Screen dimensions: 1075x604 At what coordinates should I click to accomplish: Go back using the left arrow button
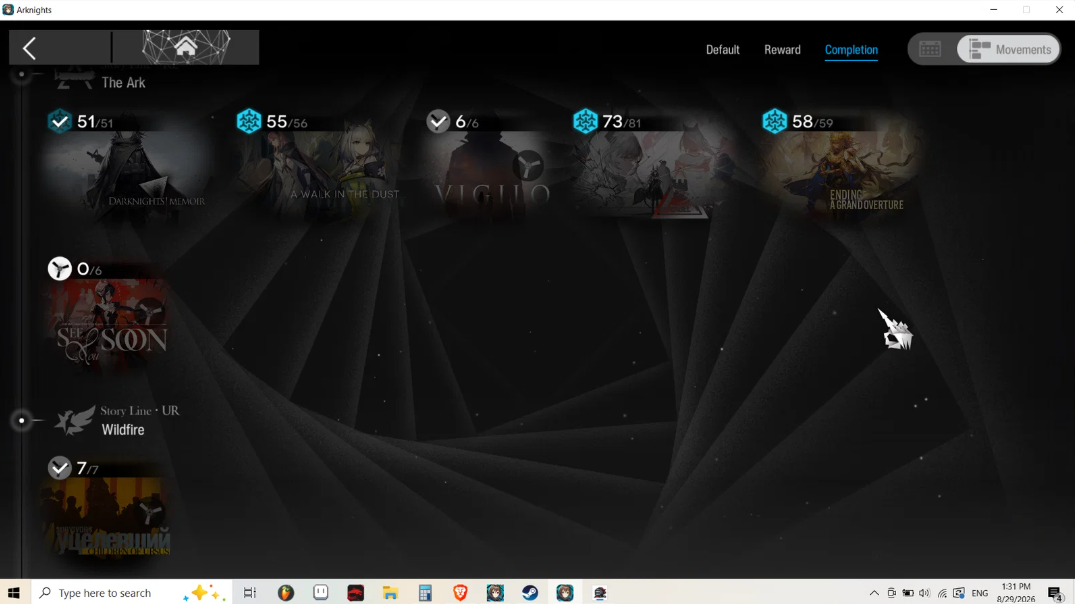pyautogui.click(x=29, y=48)
